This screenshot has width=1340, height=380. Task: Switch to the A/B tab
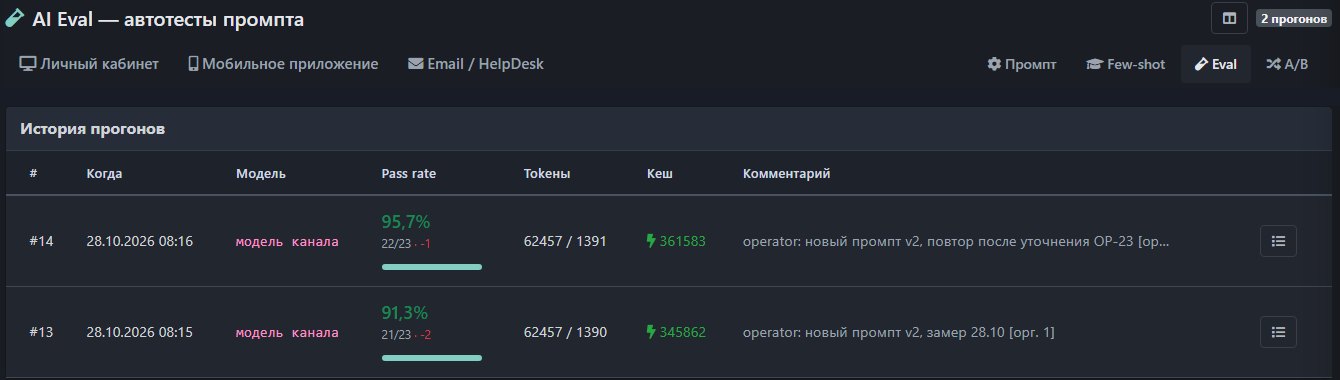[x=1286, y=64]
